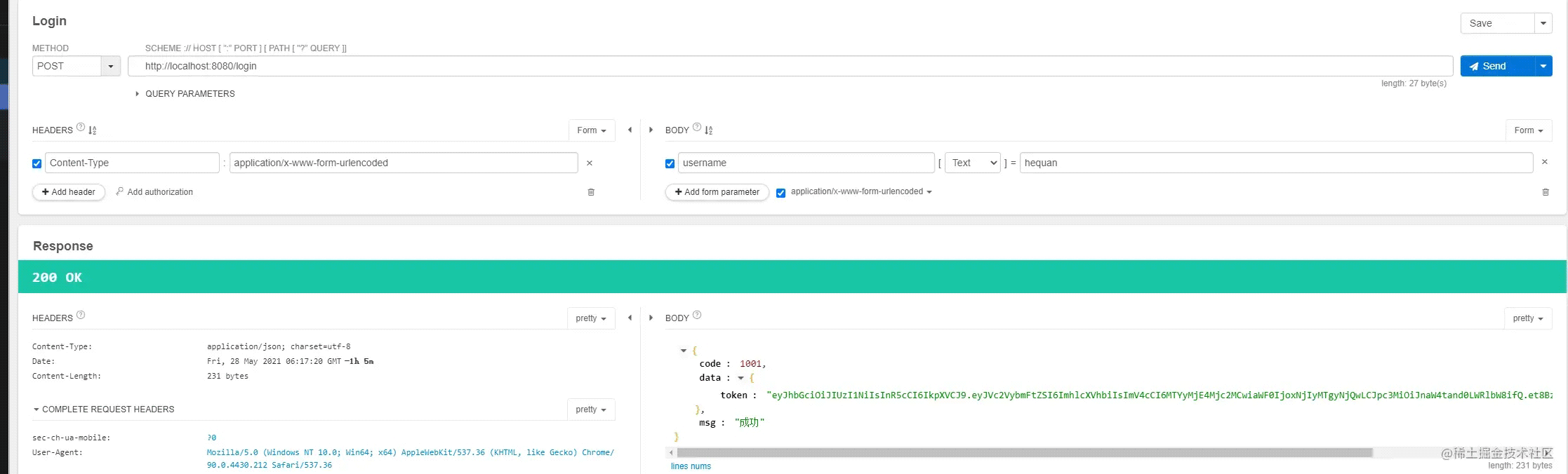Click the response BODY help icon
1568x474 pixels.
(x=697, y=316)
